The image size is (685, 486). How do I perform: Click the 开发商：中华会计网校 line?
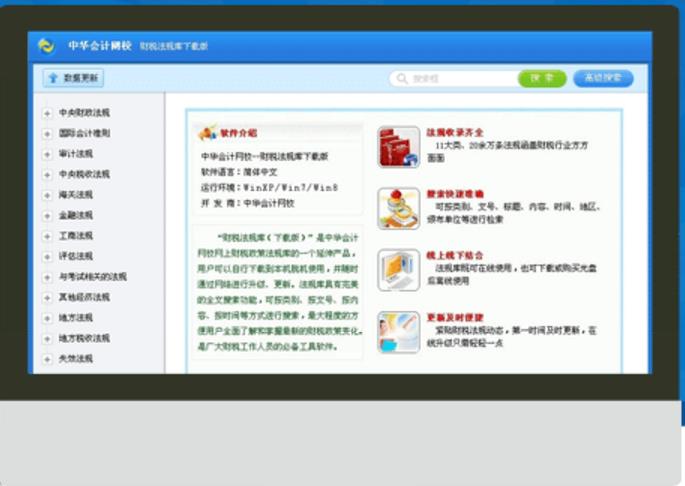(x=248, y=203)
